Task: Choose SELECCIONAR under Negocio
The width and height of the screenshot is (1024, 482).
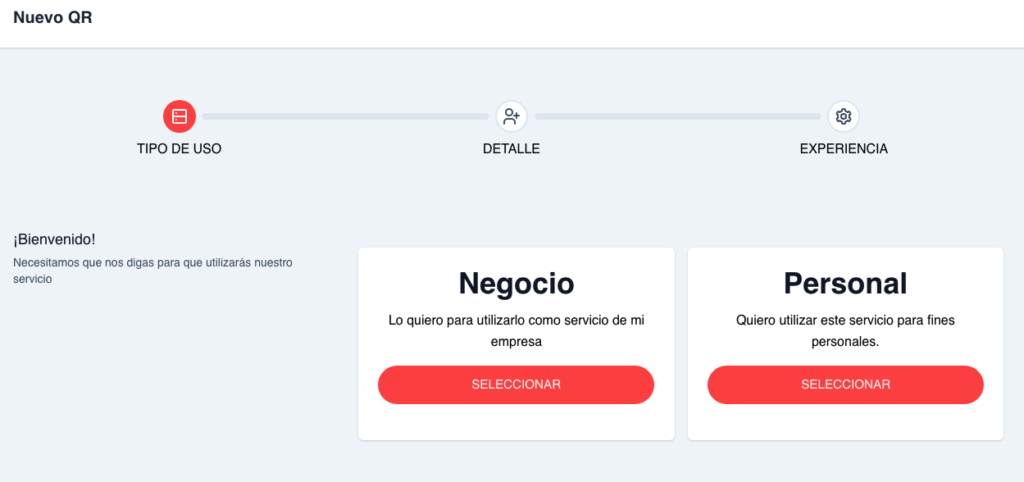Action: [x=516, y=385]
